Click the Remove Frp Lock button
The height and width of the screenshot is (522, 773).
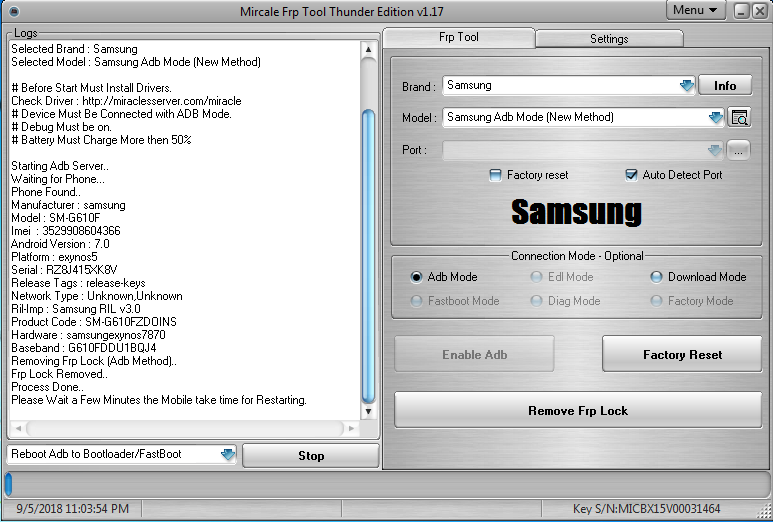pyautogui.click(x=578, y=411)
